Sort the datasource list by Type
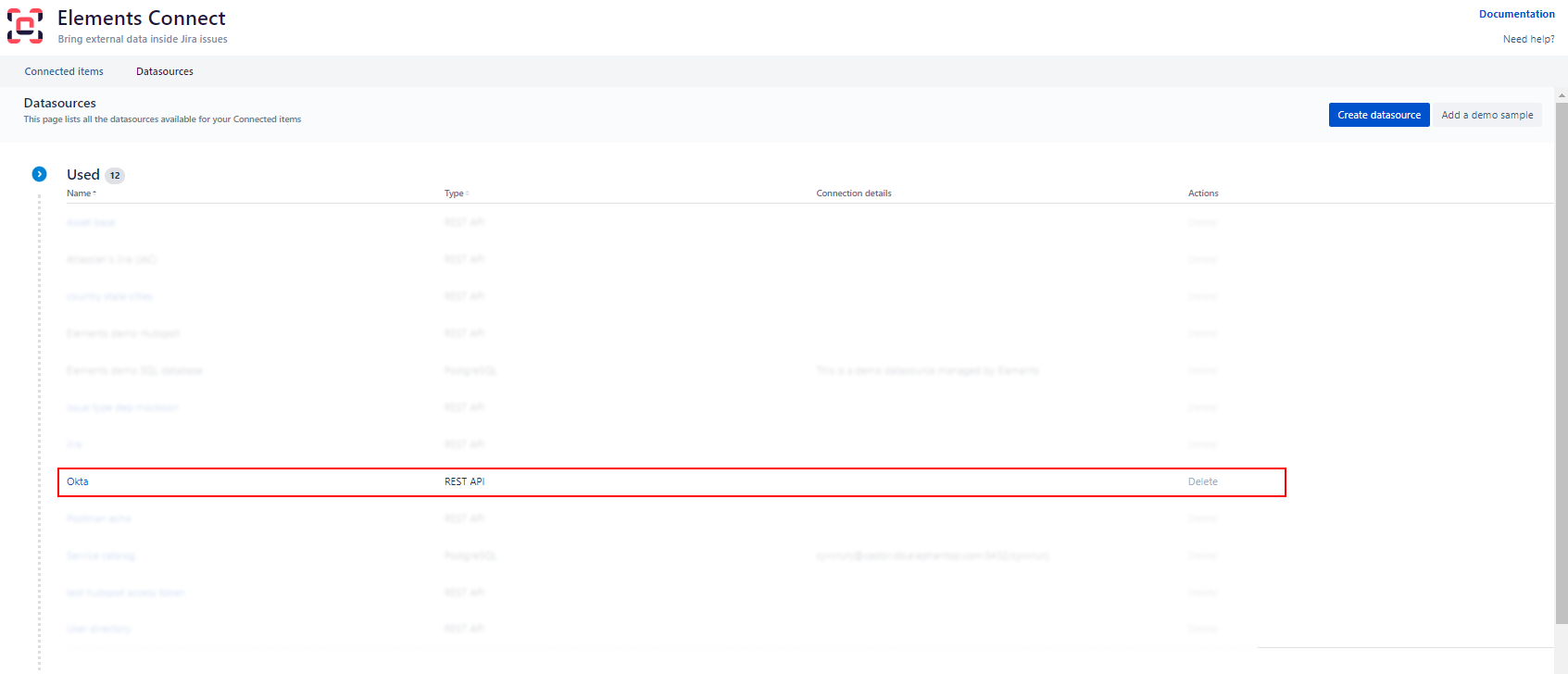This screenshot has height=674, width=1568. (456, 193)
